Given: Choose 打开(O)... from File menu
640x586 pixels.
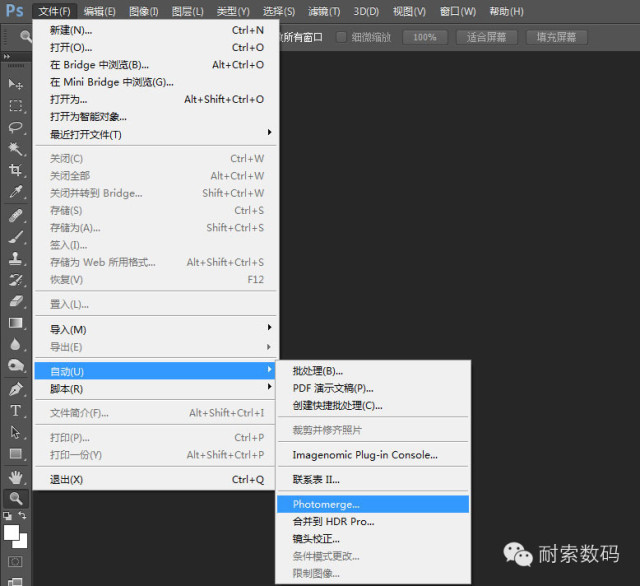Looking at the screenshot, I should (156, 47).
